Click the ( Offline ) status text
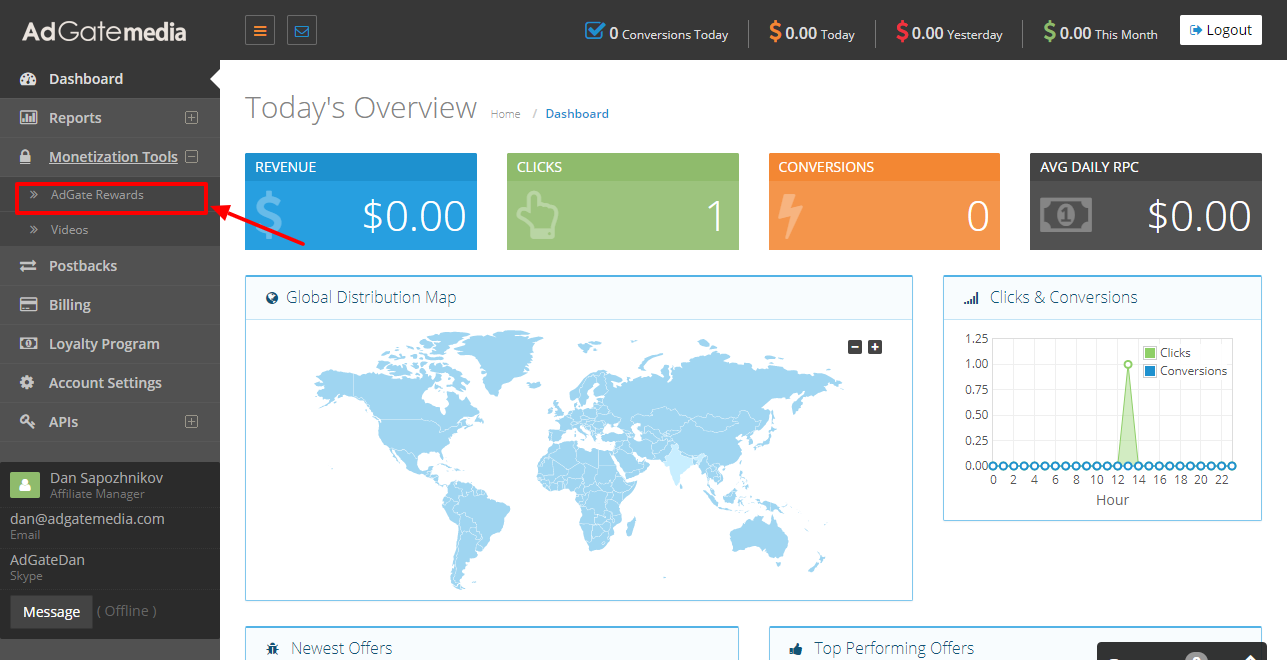 pos(127,611)
